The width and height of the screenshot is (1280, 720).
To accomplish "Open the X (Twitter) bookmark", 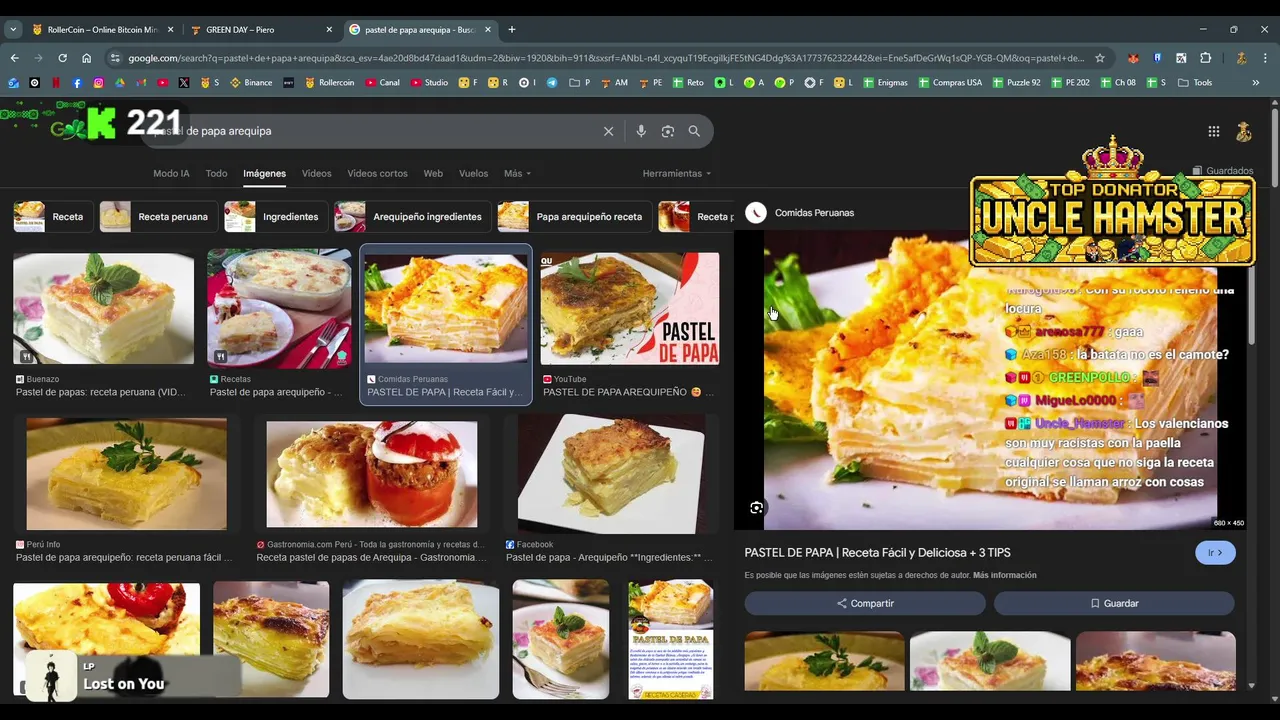I will (184, 83).
